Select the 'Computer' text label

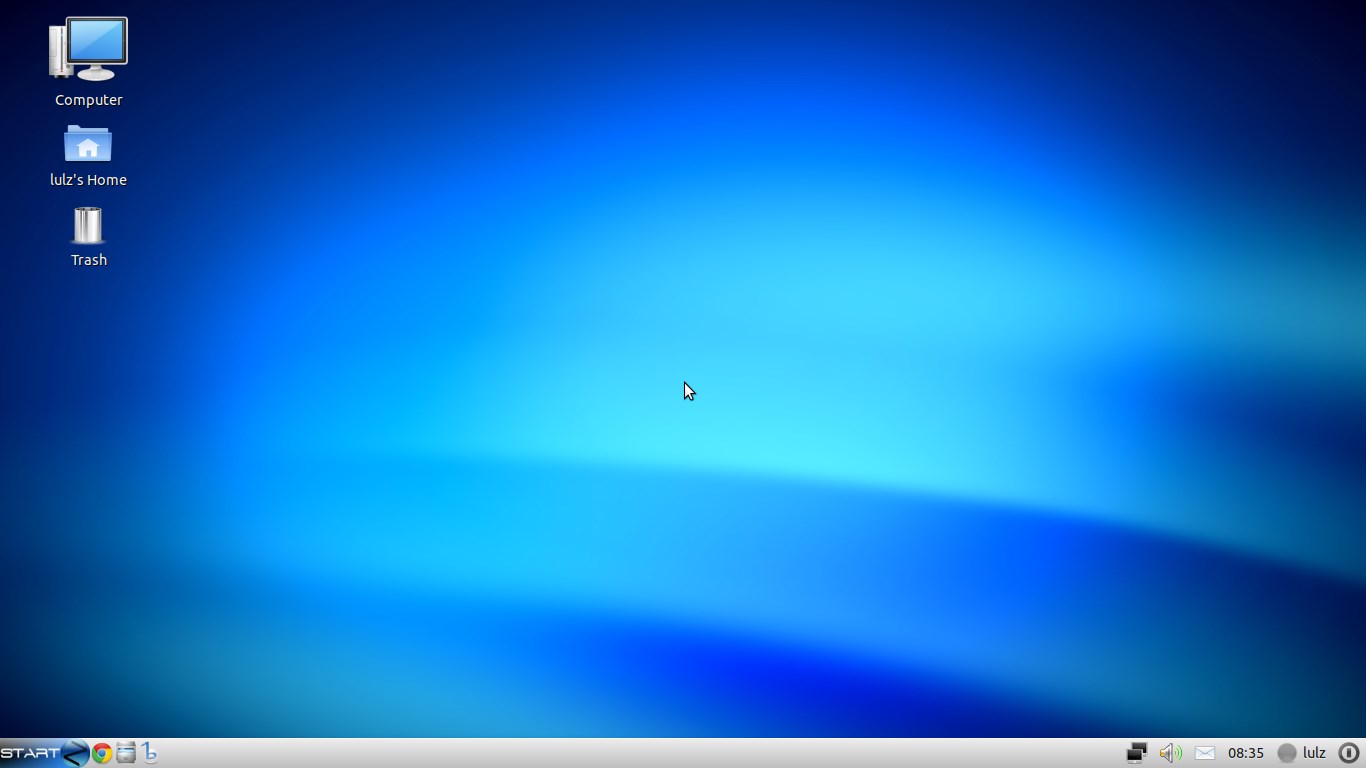(88, 100)
